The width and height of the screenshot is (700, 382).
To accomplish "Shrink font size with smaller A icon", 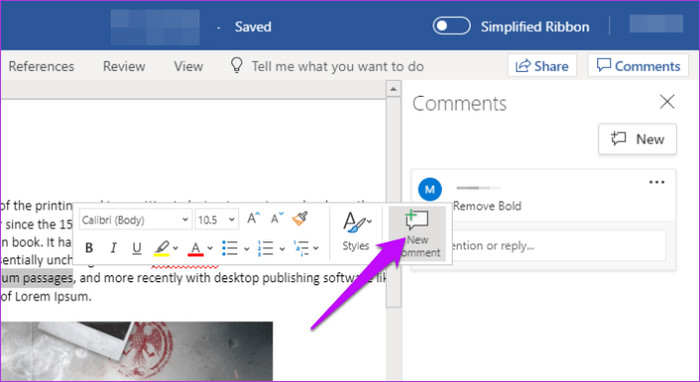I will (x=277, y=219).
